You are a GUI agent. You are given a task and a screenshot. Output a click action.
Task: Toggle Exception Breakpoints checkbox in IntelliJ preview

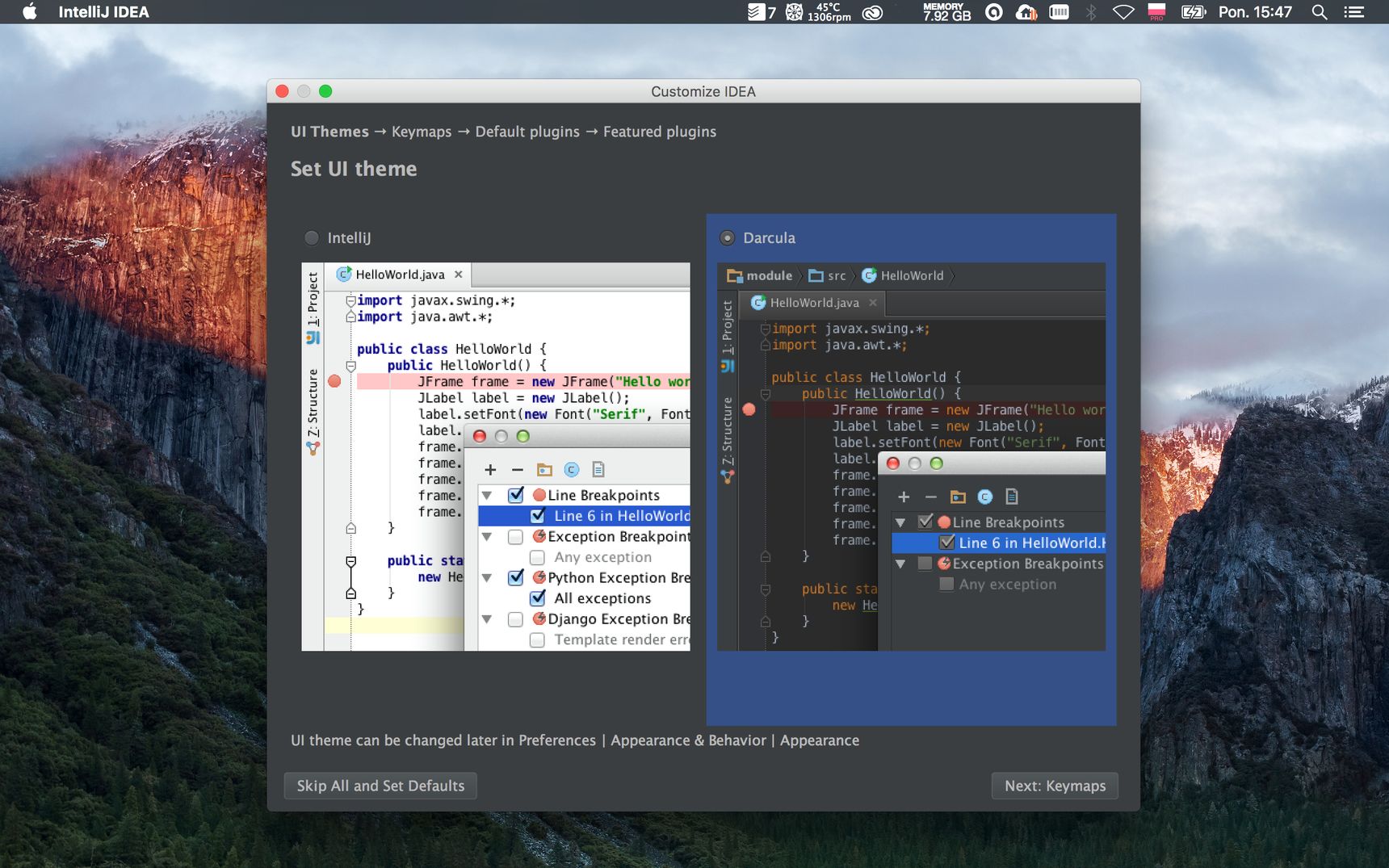[x=515, y=536]
